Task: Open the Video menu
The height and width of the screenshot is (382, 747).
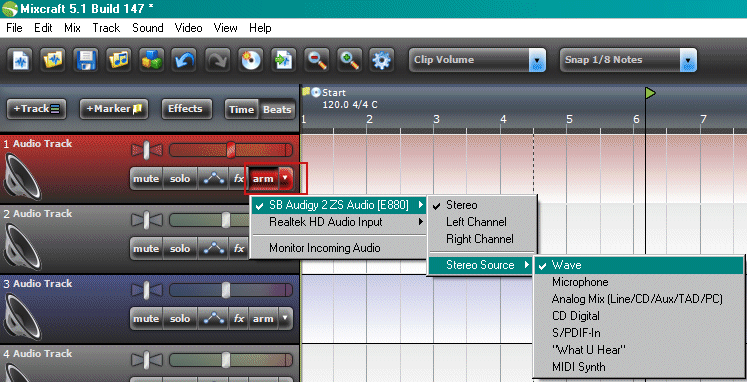Action: click(x=189, y=28)
